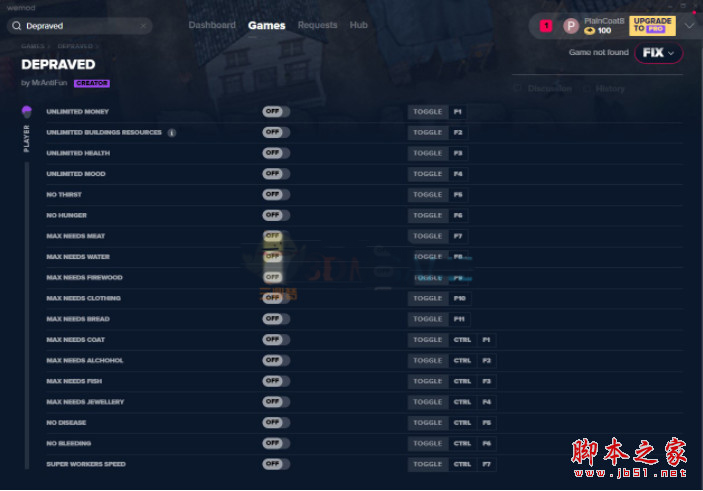This screenshot has height=491, width=703.
Task: Turn on No Bleeding switch
Action: pyautogui.click(x=276, y=443)
